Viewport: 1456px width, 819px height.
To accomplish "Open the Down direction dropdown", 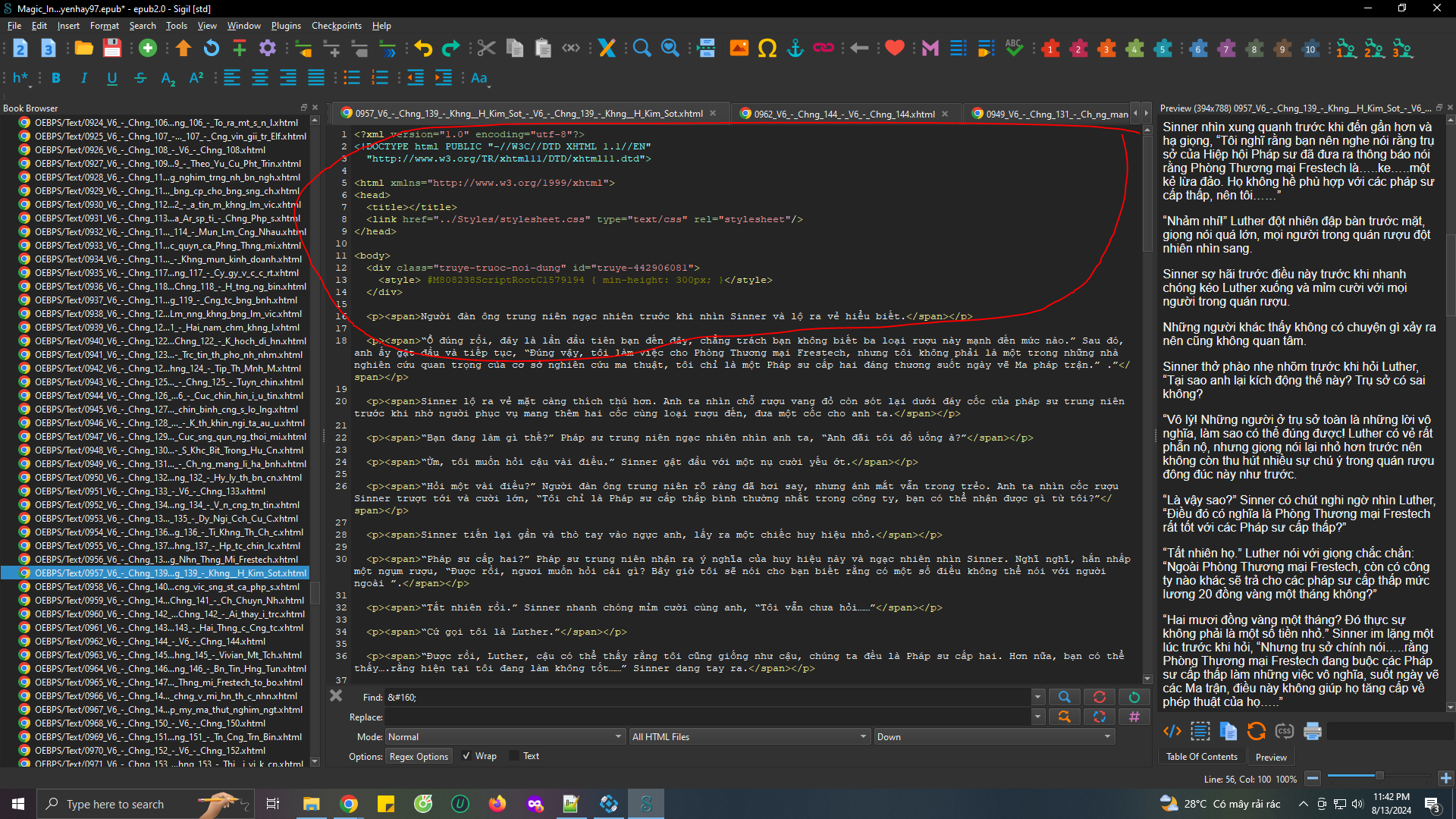I will point(994,737).
